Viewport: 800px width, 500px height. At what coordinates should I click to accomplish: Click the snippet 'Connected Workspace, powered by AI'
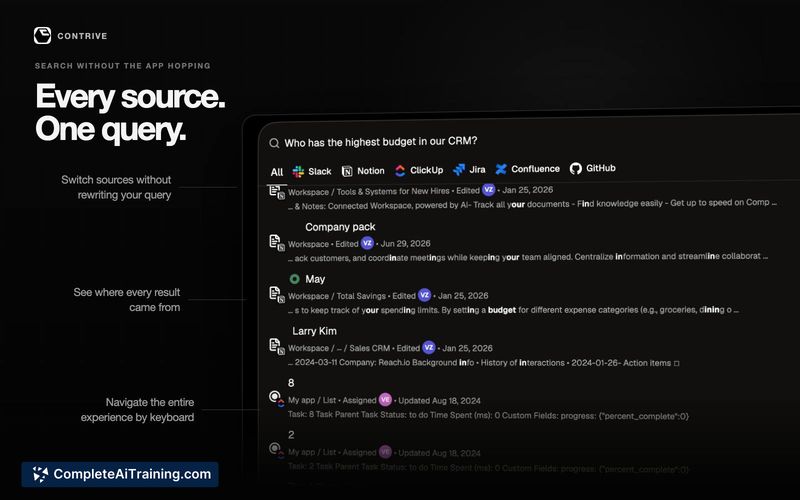532,204
